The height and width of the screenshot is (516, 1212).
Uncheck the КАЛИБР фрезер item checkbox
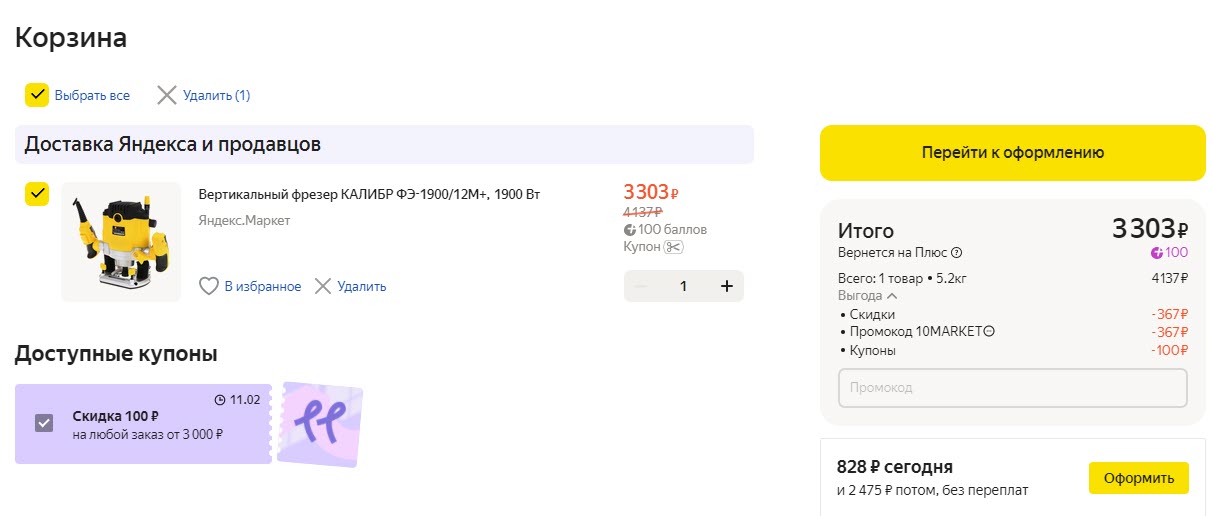click(37, 194)
